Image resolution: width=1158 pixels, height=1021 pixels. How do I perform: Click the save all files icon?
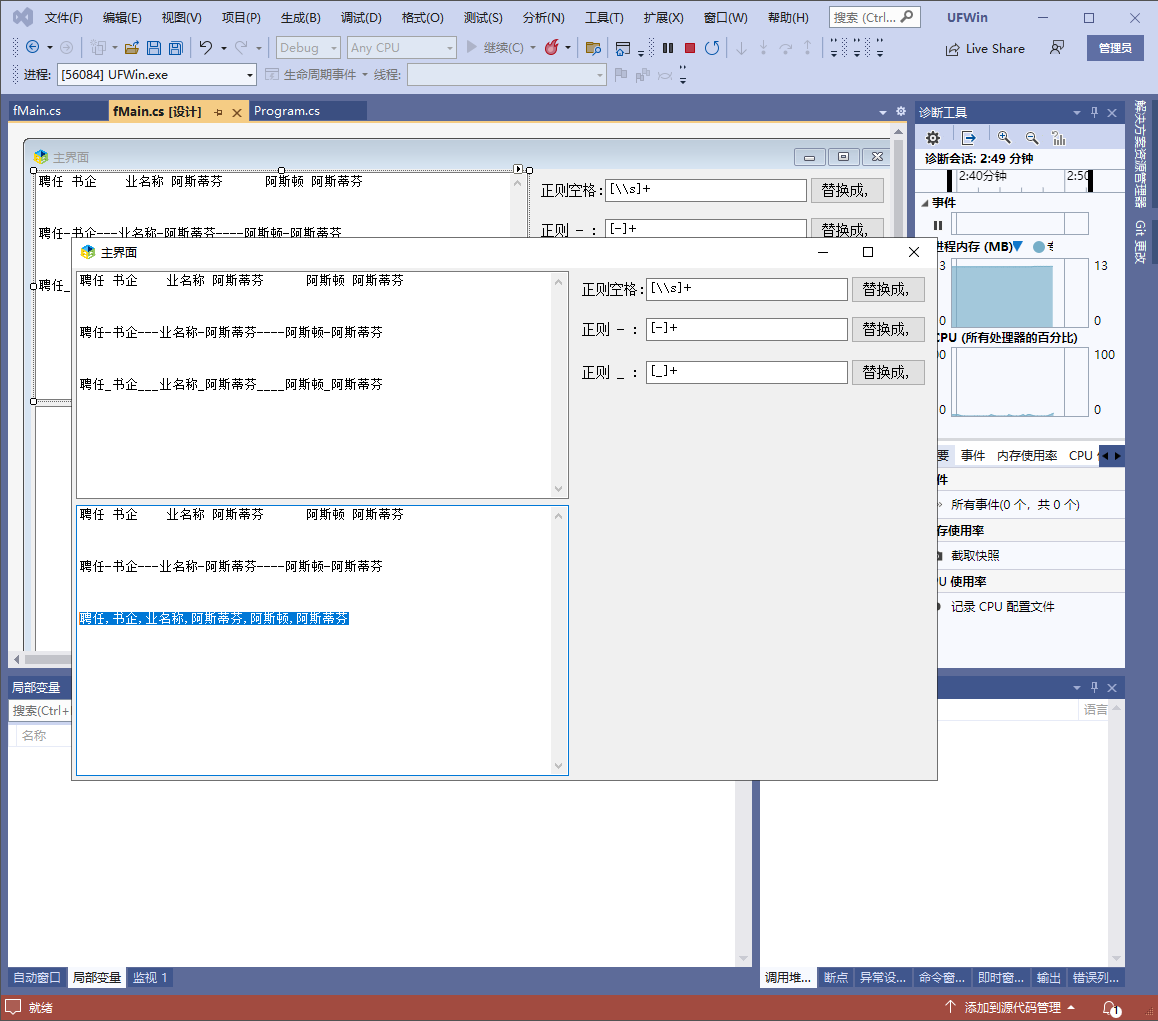pyautogui.click(x=176, y=48)
